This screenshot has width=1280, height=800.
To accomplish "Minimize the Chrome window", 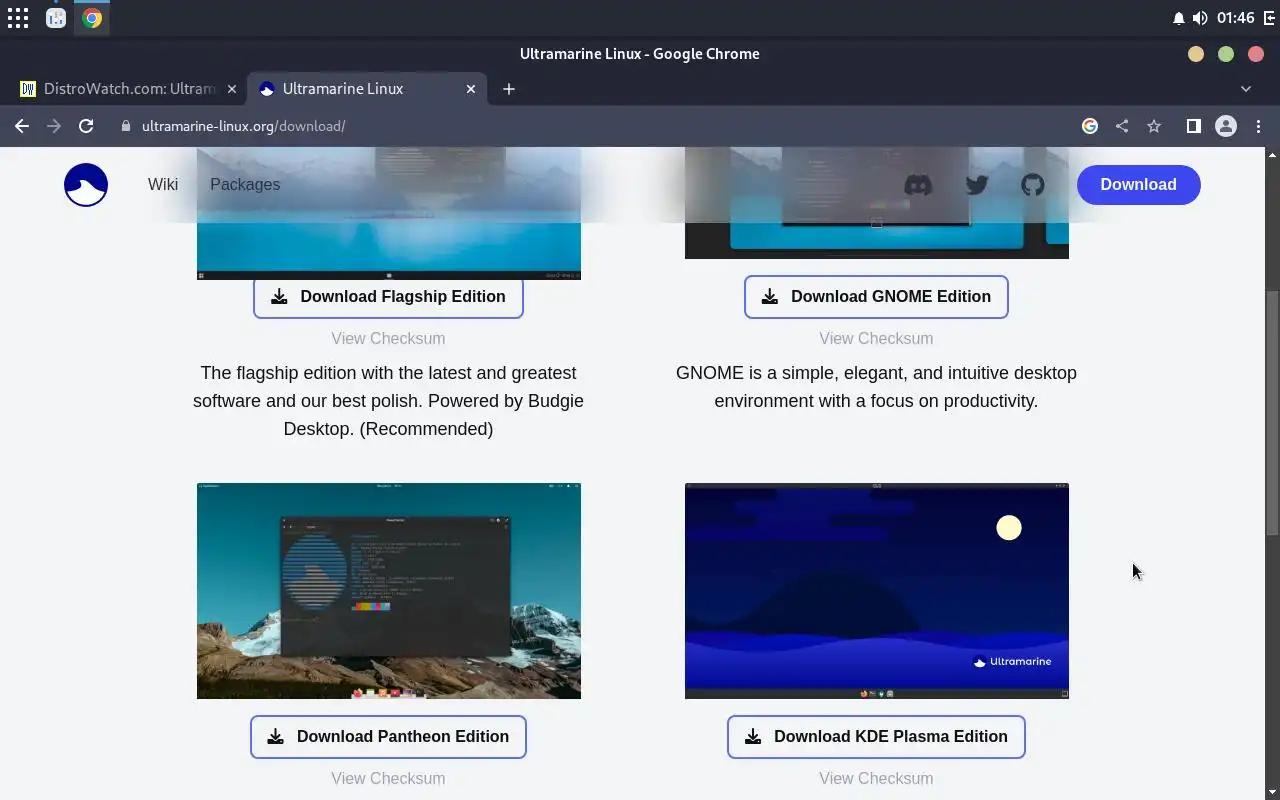I will (1196, 54).
